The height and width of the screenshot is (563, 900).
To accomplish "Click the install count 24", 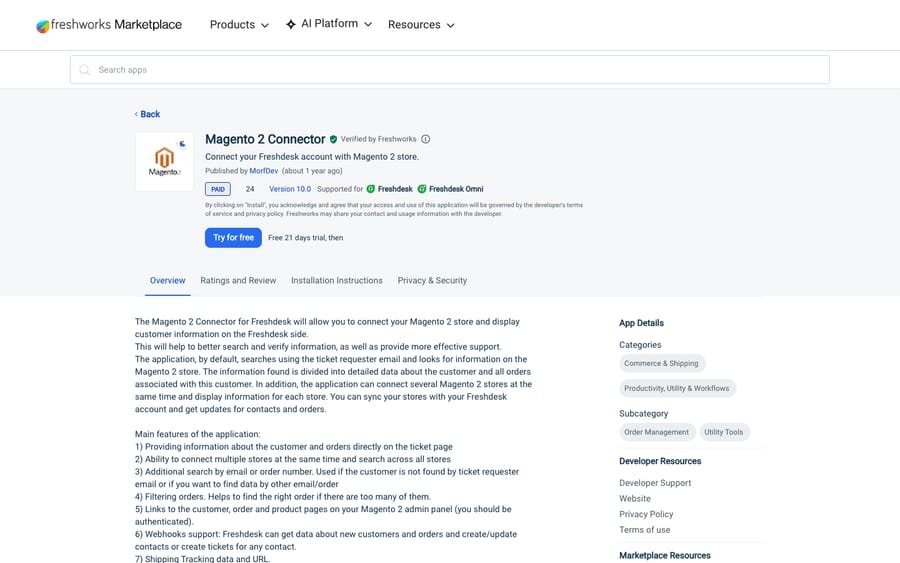I will point(250,189).
